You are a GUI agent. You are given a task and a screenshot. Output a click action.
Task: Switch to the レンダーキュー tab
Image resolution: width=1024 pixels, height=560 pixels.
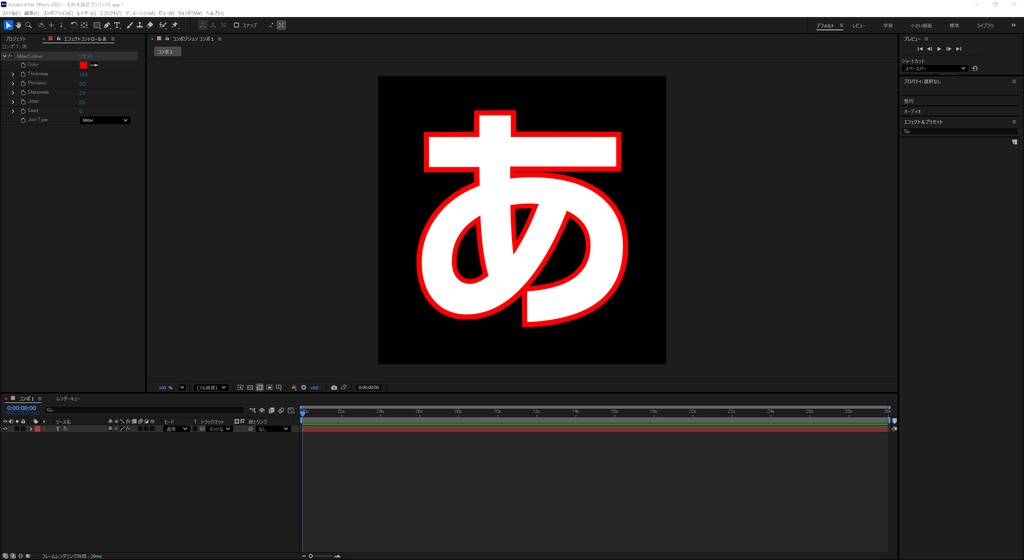point(68,399)
